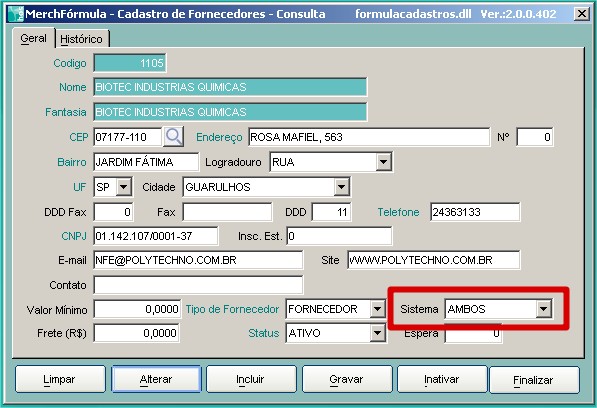597x408 pixels.
Task: Expand the Tipo de Fornecedor dropdown
Action: pos(378,309)
